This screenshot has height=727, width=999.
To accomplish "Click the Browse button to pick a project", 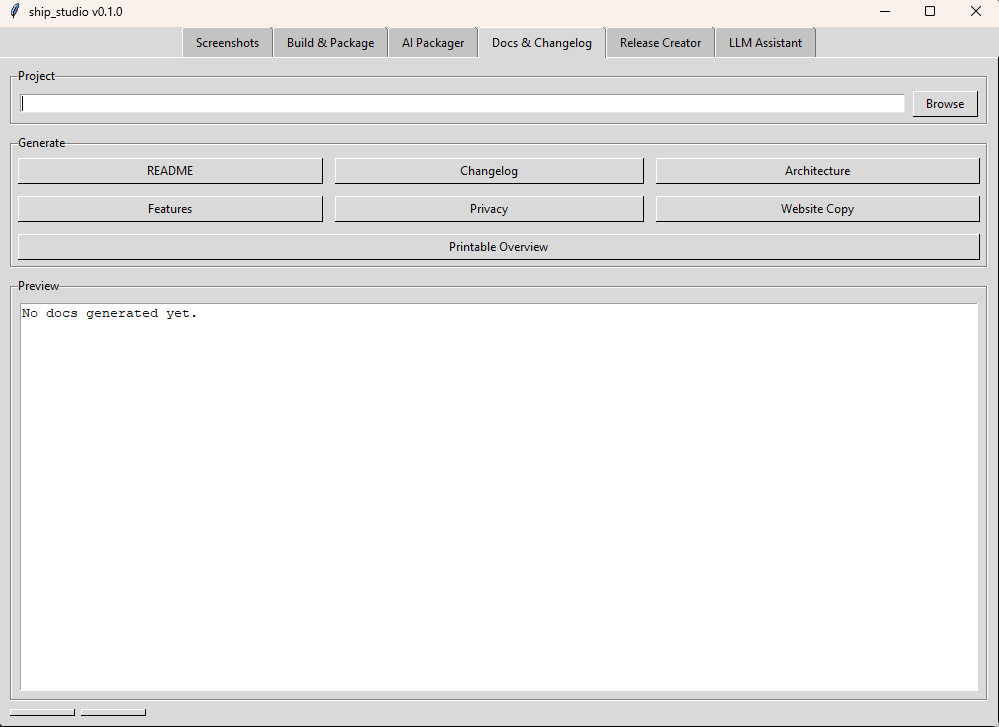I will (x=944, y=103).
